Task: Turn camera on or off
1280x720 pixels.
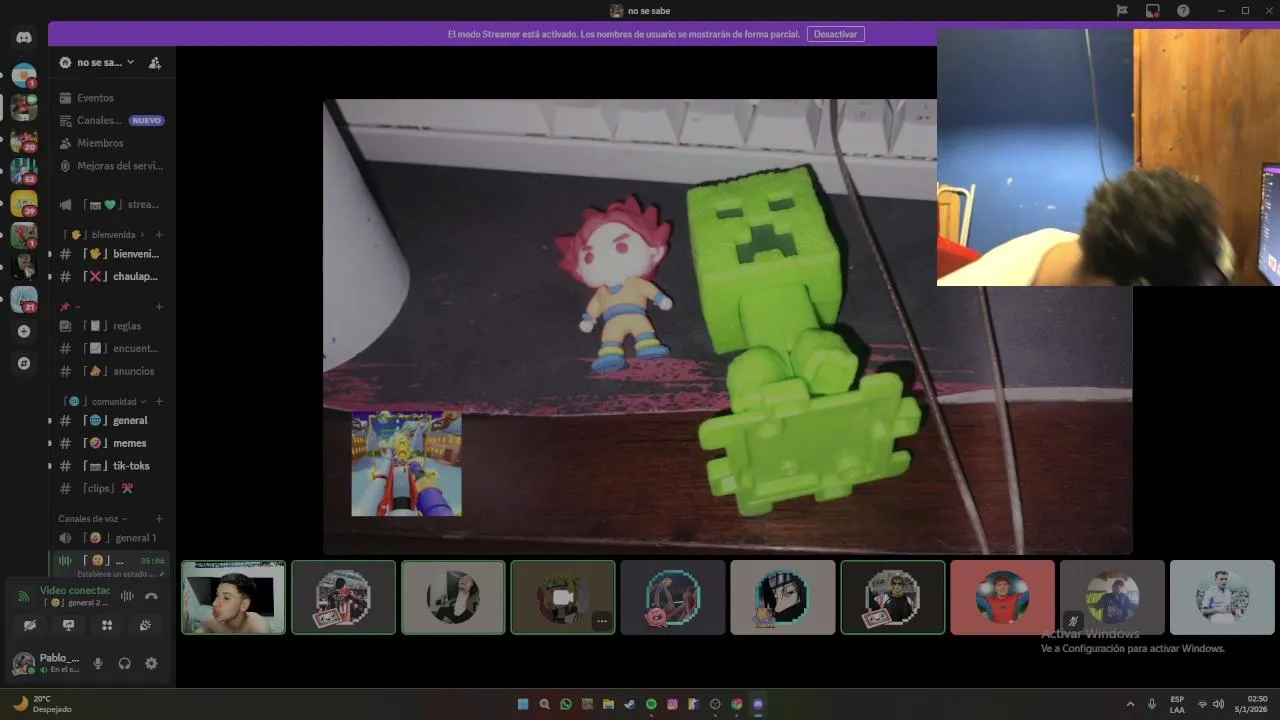Action: pyautogui.click(x=30, y=625)
